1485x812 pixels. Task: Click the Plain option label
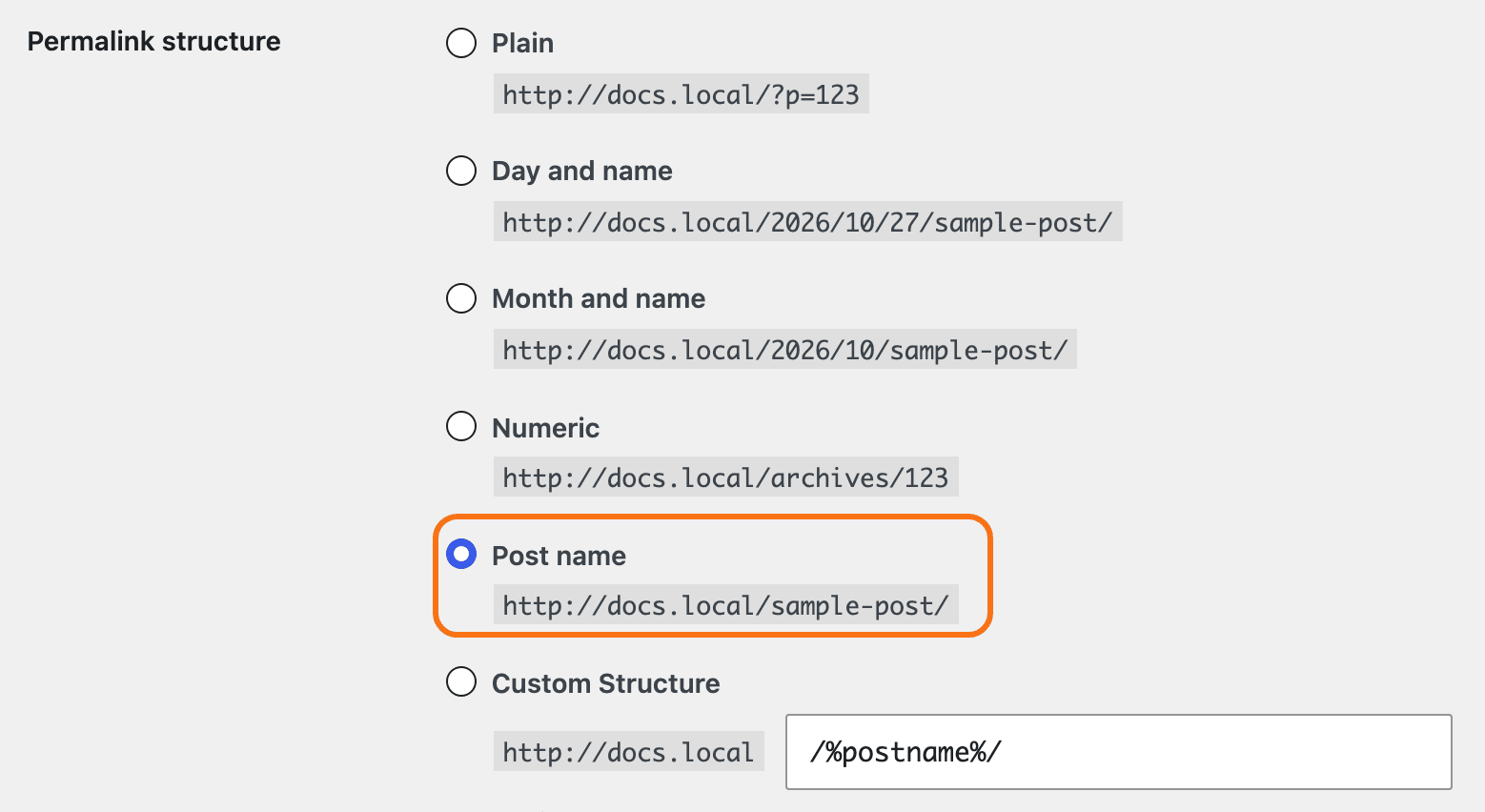click(522, 43)
